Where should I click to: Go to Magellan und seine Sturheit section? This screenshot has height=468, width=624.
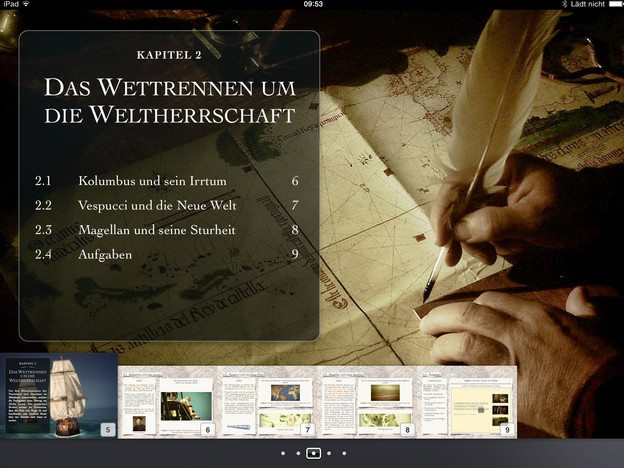tap(158, 231)
